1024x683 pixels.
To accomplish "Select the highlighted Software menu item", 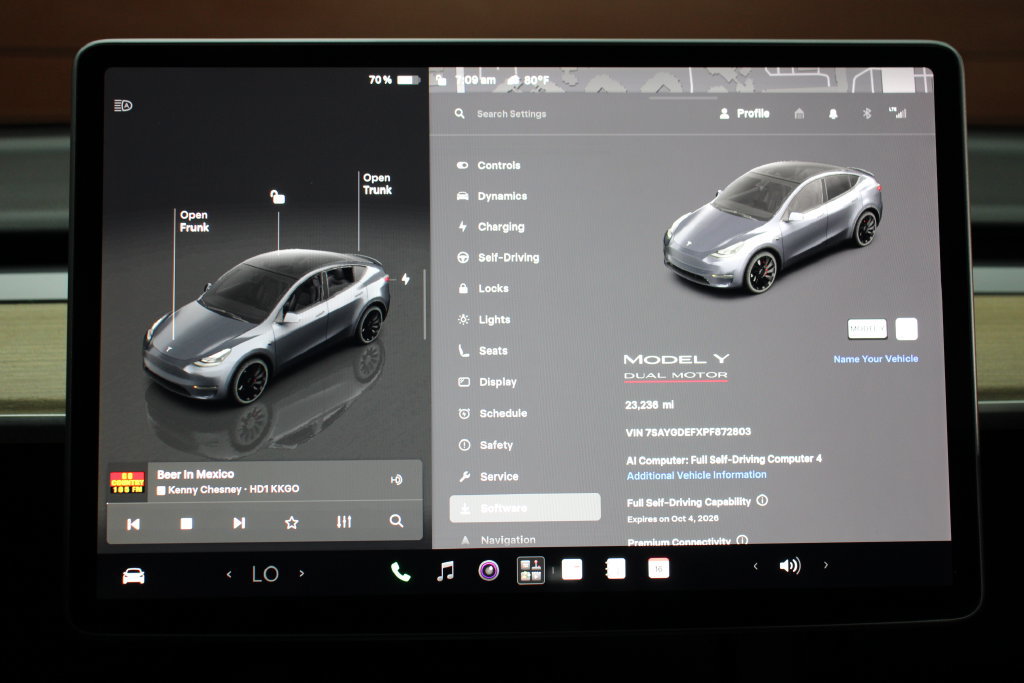I will (525, 507).
